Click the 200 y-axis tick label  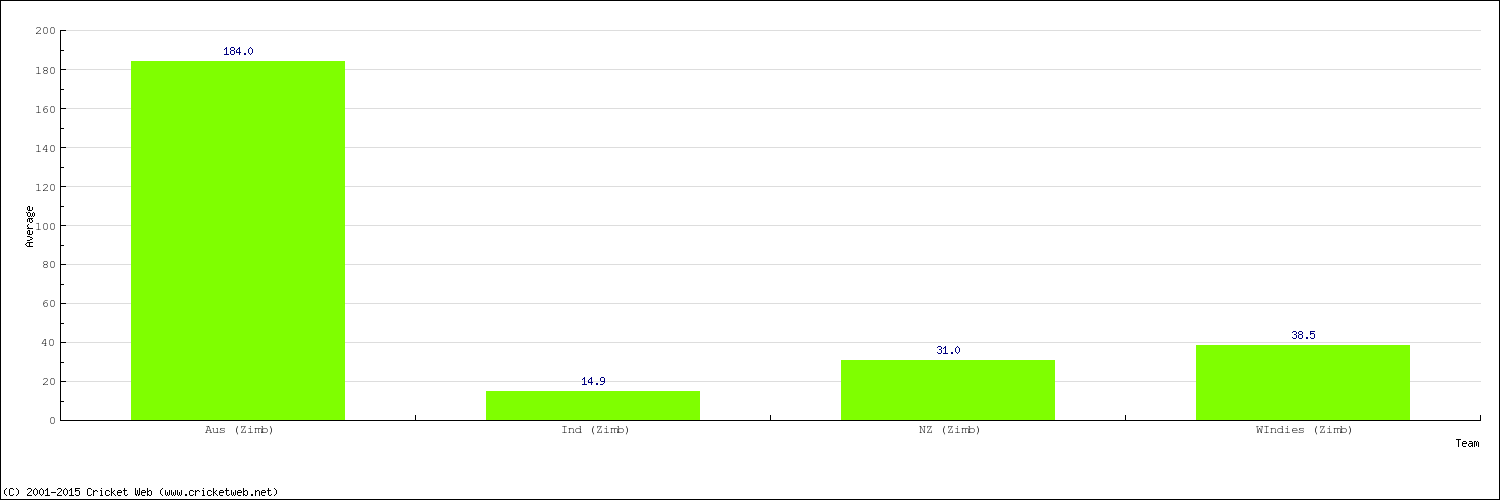pos(45,31)
